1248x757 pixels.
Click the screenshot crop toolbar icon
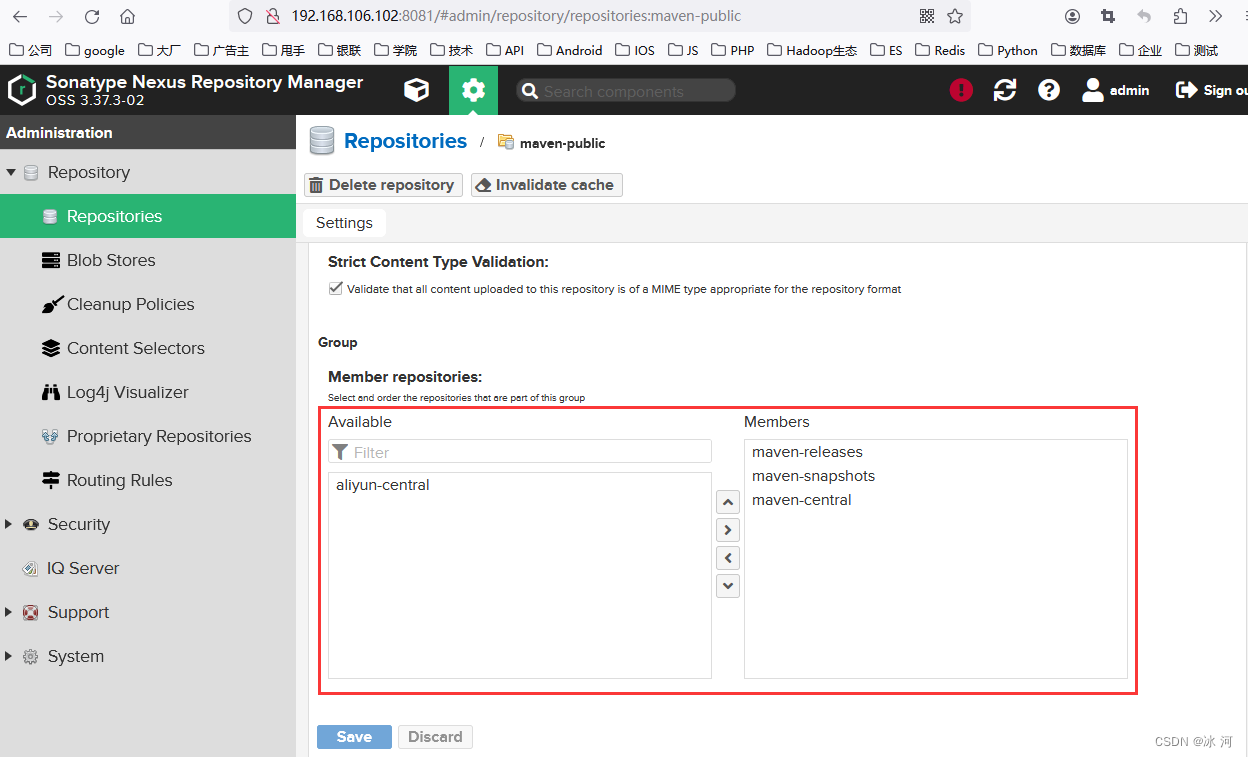(1108, 16)
